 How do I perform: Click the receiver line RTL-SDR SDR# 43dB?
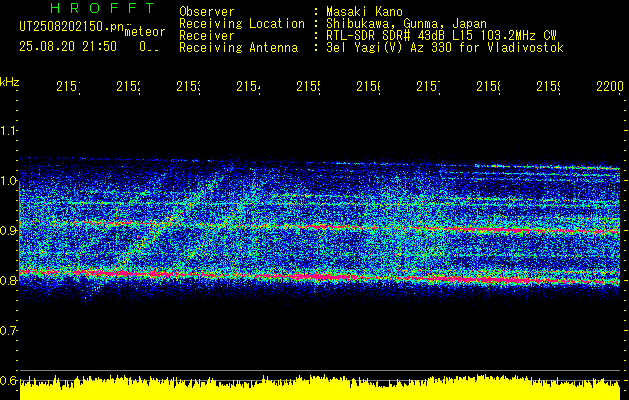442,36
